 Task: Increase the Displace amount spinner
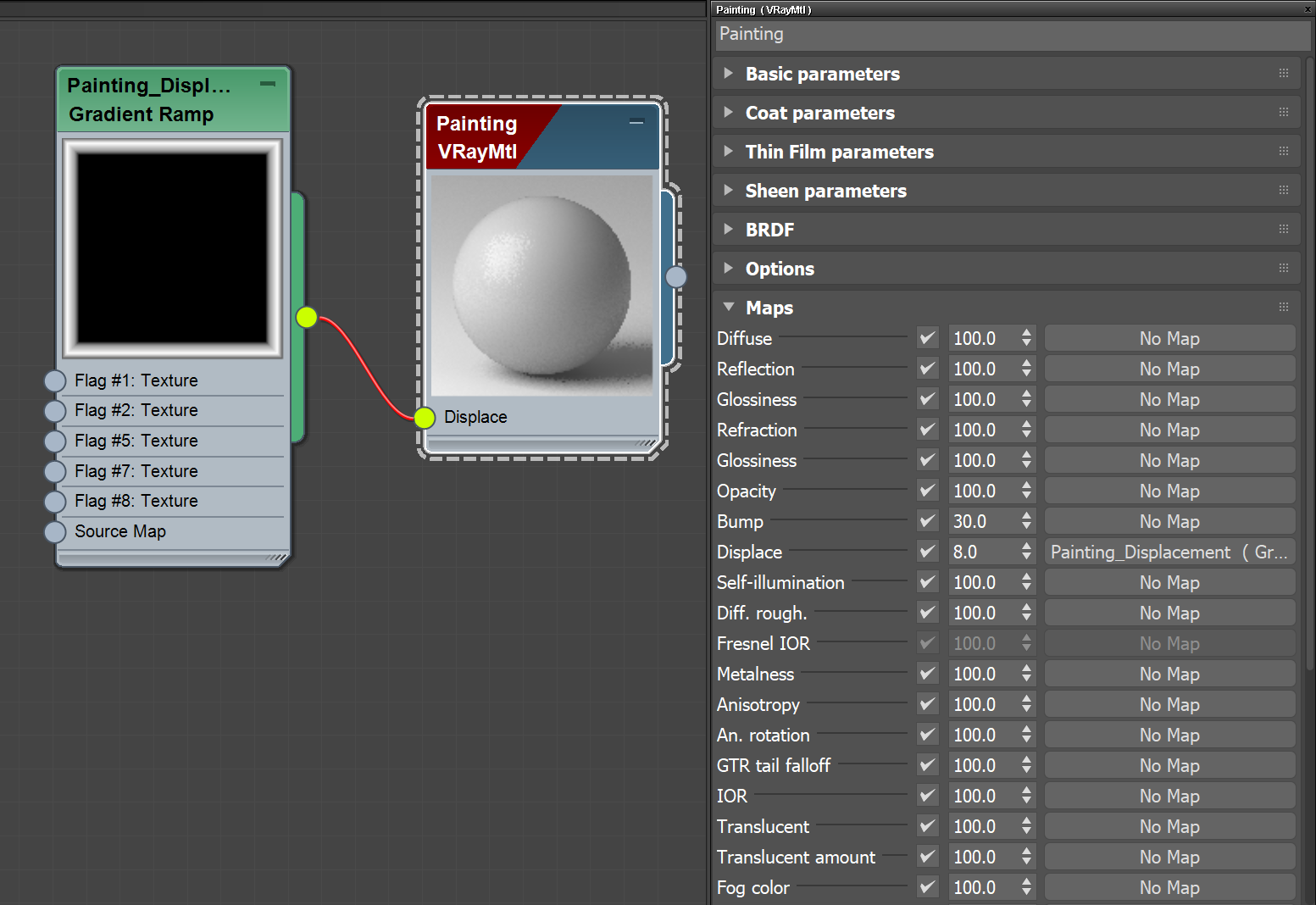click(x=1027, y=547)
